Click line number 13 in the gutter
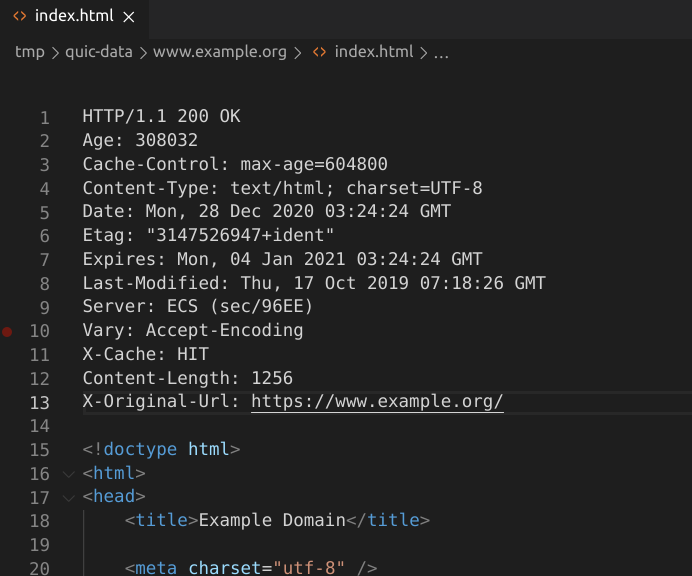 pos(40,403)
